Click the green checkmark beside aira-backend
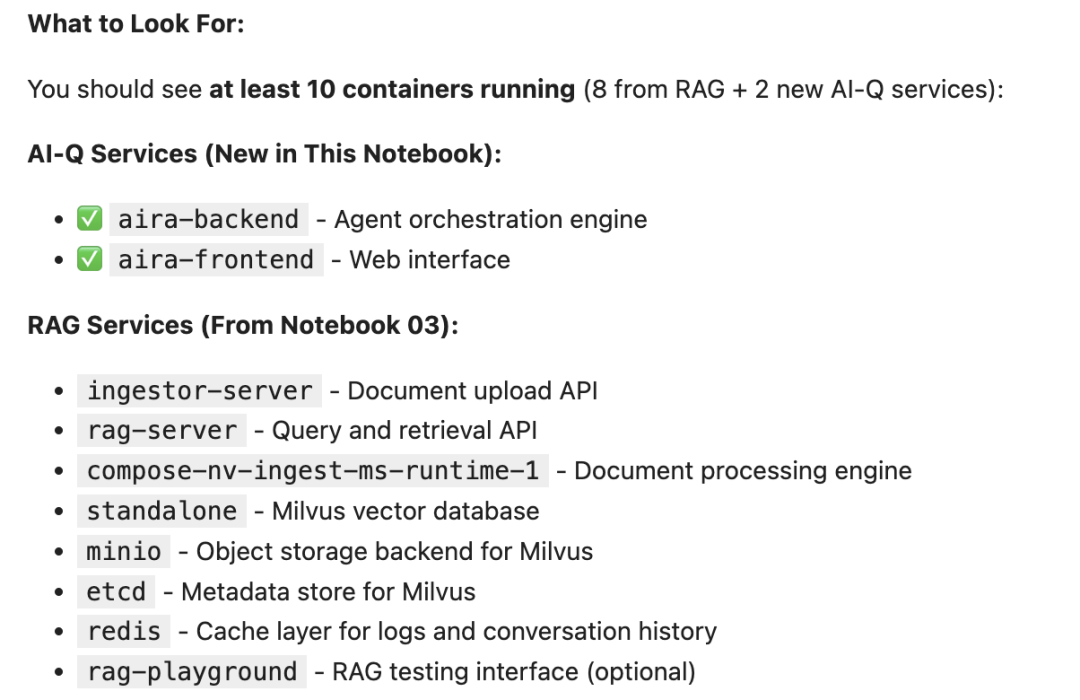Viewport: 1080px width, 700px height. click(x=90, y=219)
